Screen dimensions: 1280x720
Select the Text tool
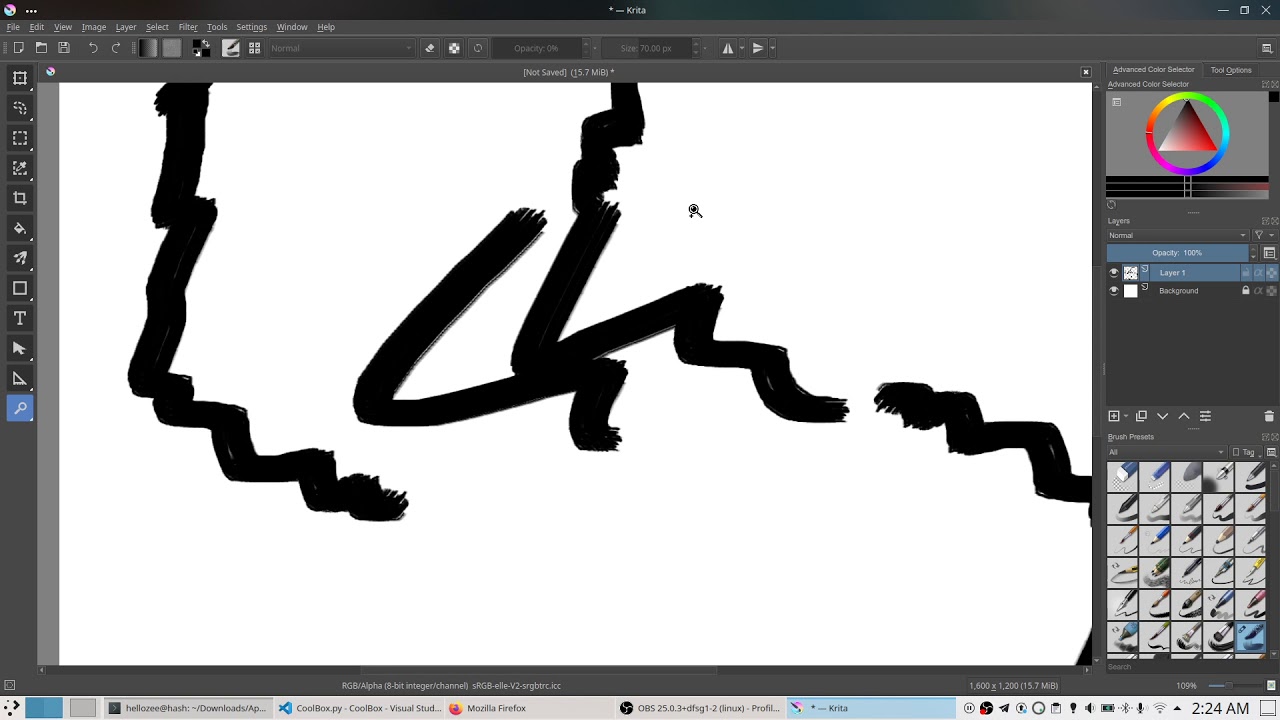click(x=20, y=318)
